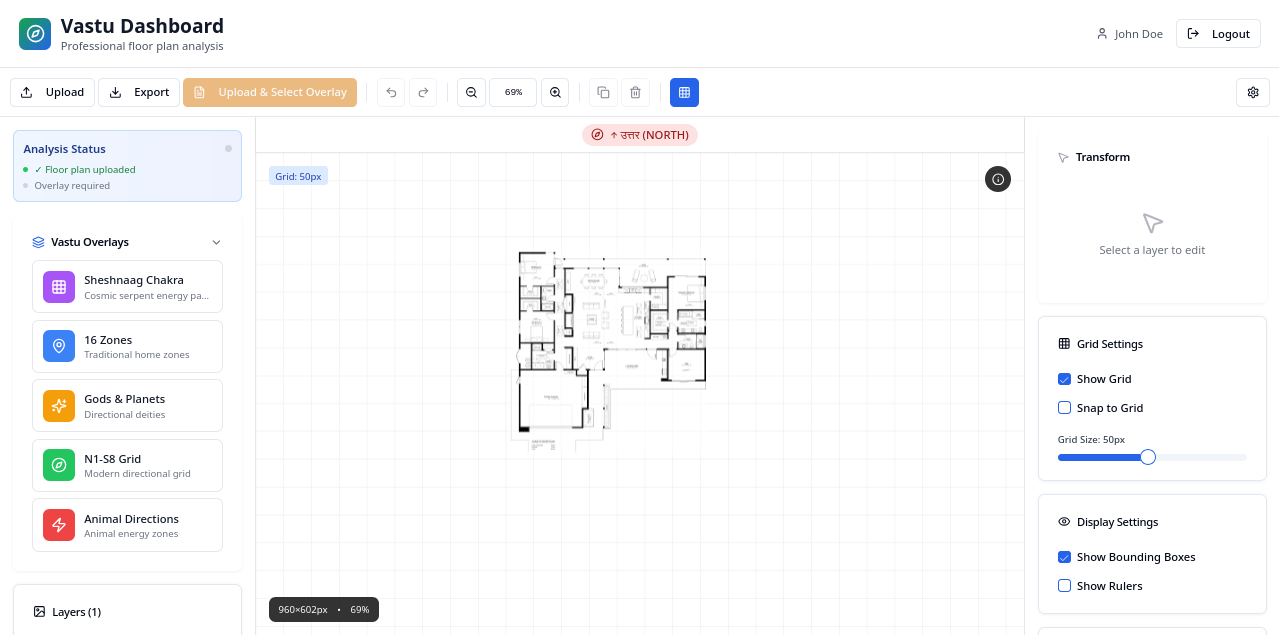Screen dimensions: 1280x635
Task: Select the Animal Directions overlay icon
Action: pyautogui.click(x=58, y=525)
